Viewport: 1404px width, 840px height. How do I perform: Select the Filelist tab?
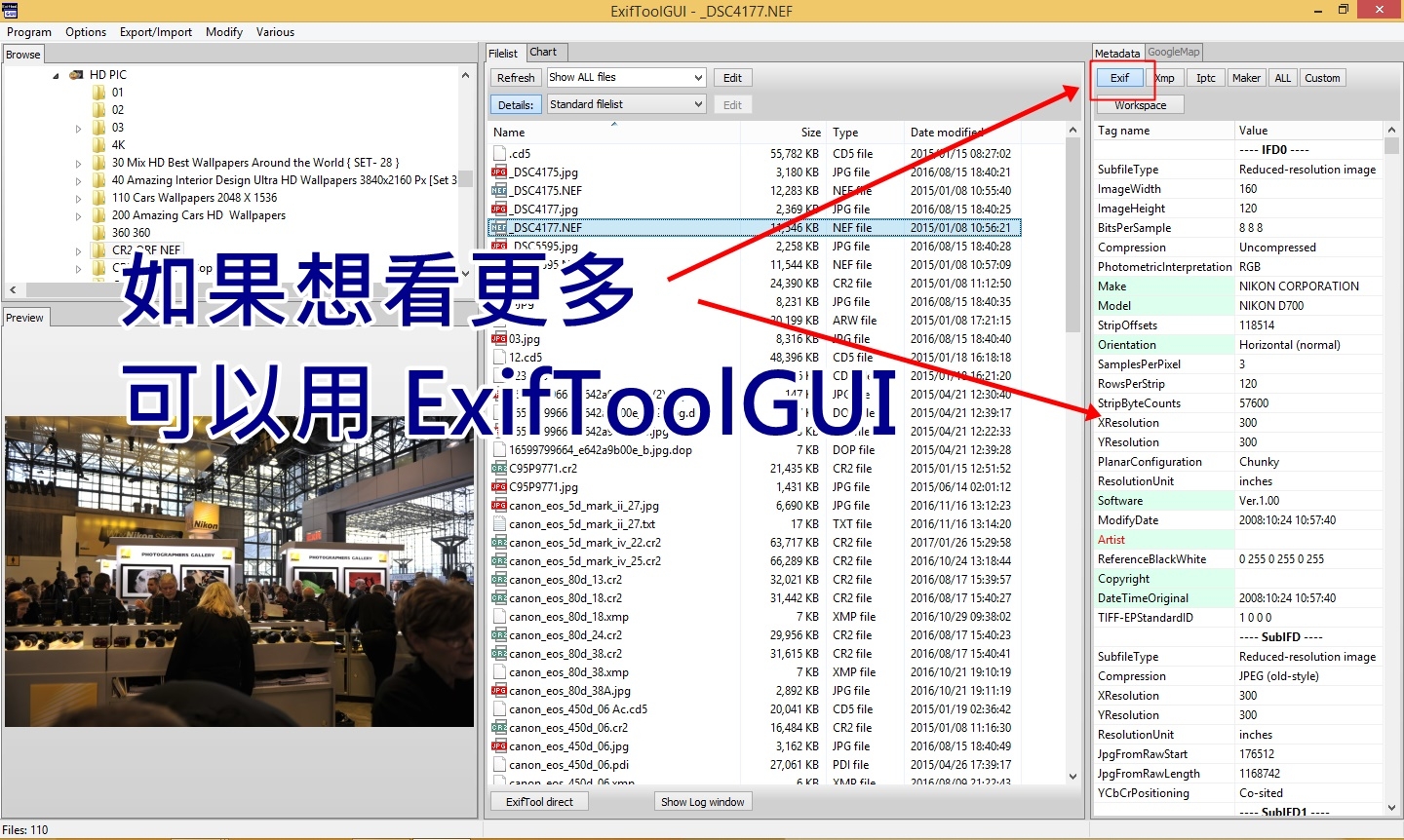click(x=504, y=54)
